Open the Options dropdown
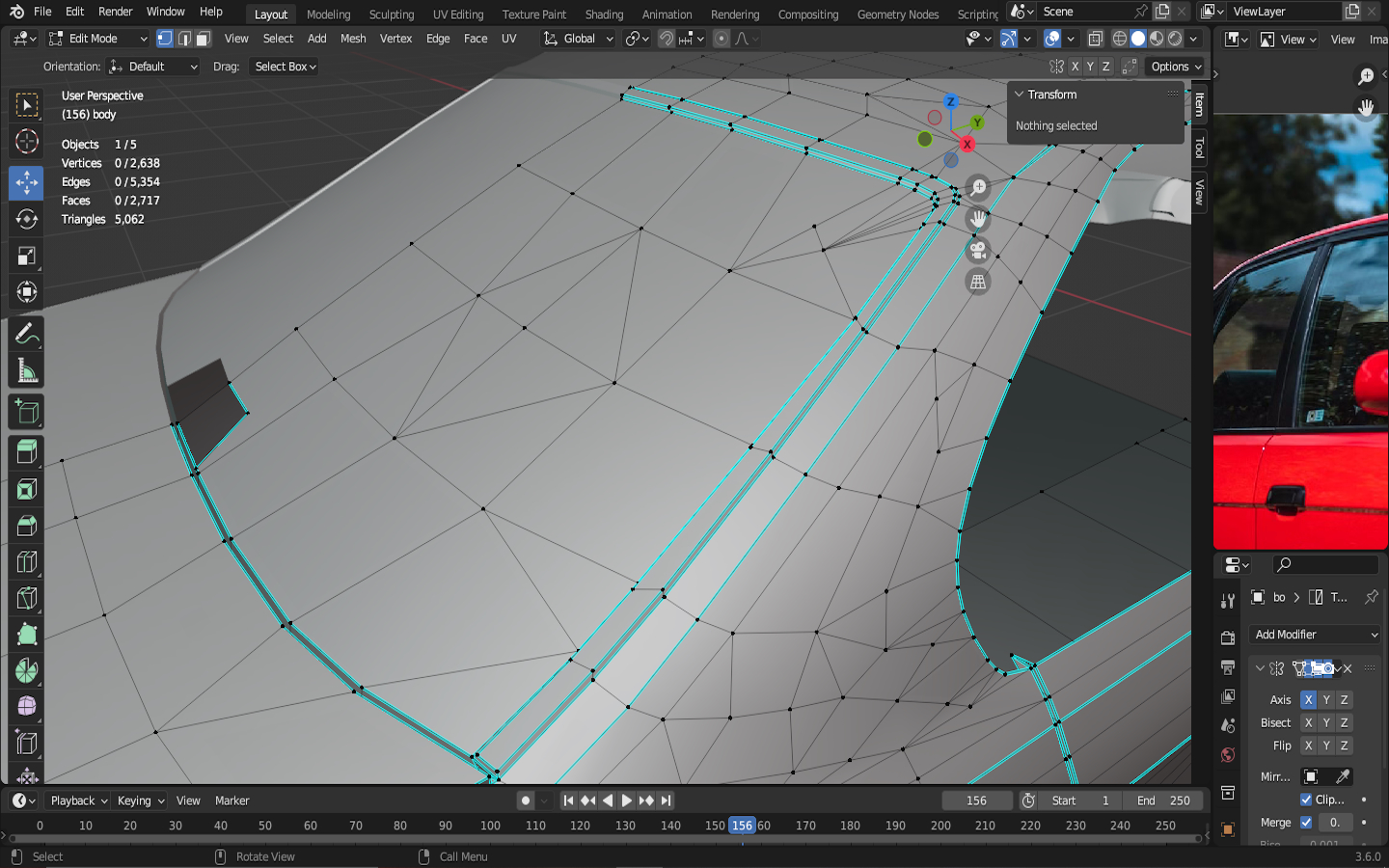This screenshot has width=1389, height=868. pos(1176,67)
